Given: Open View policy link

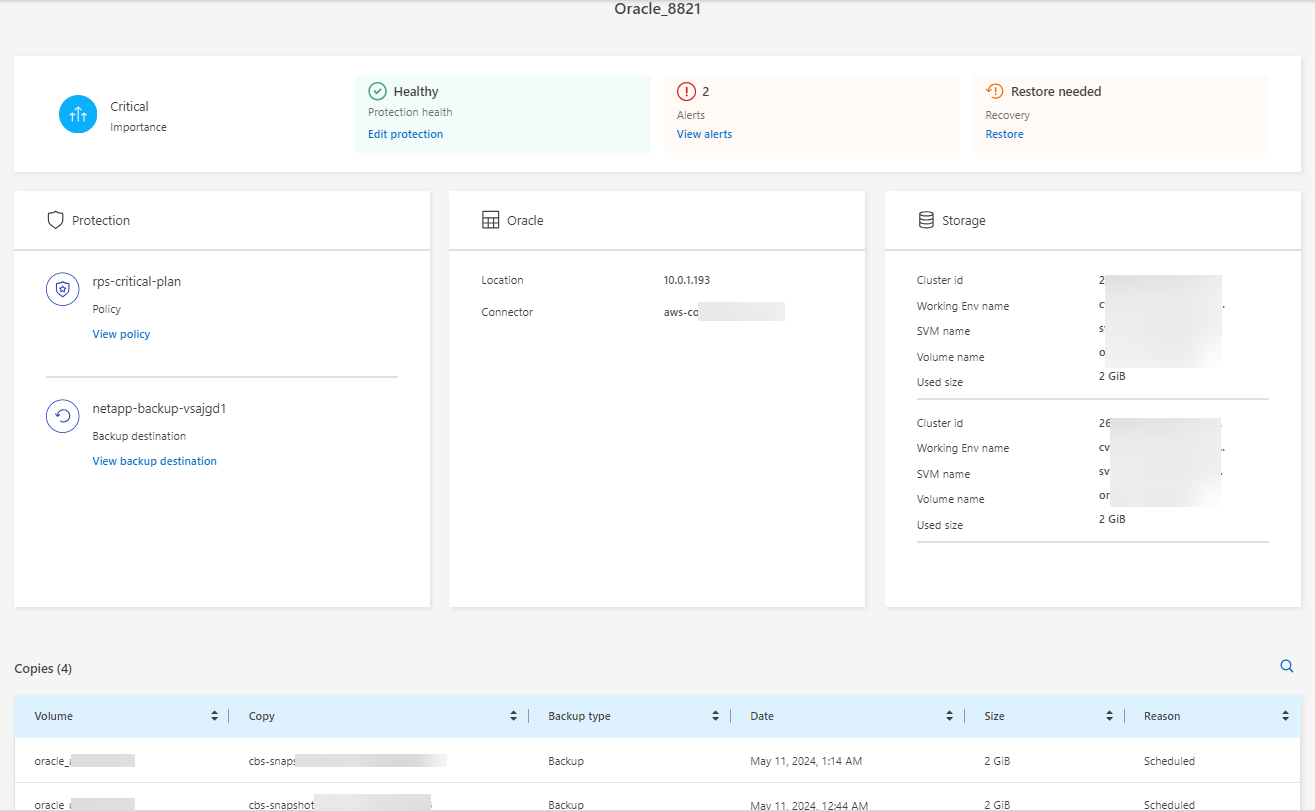Looking at the screenshot, I should pyautogui.click(x=121, y=334).
